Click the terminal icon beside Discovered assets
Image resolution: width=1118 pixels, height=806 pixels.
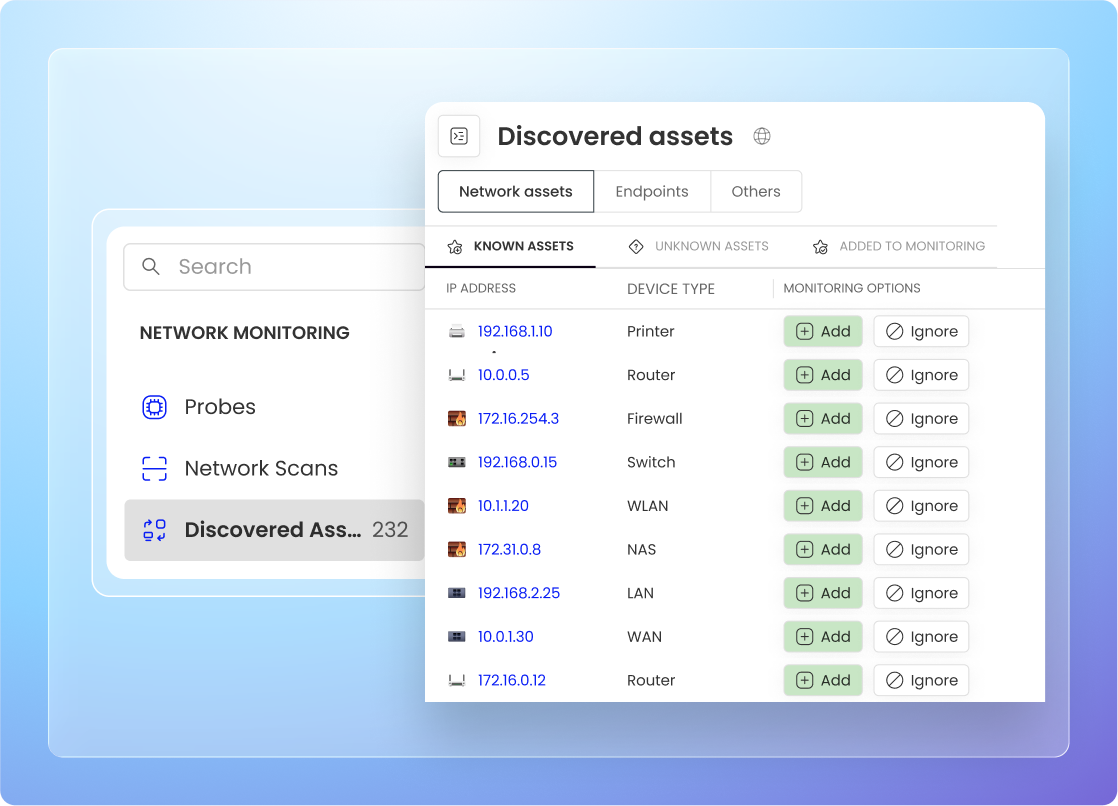click(x=459, y=136)
